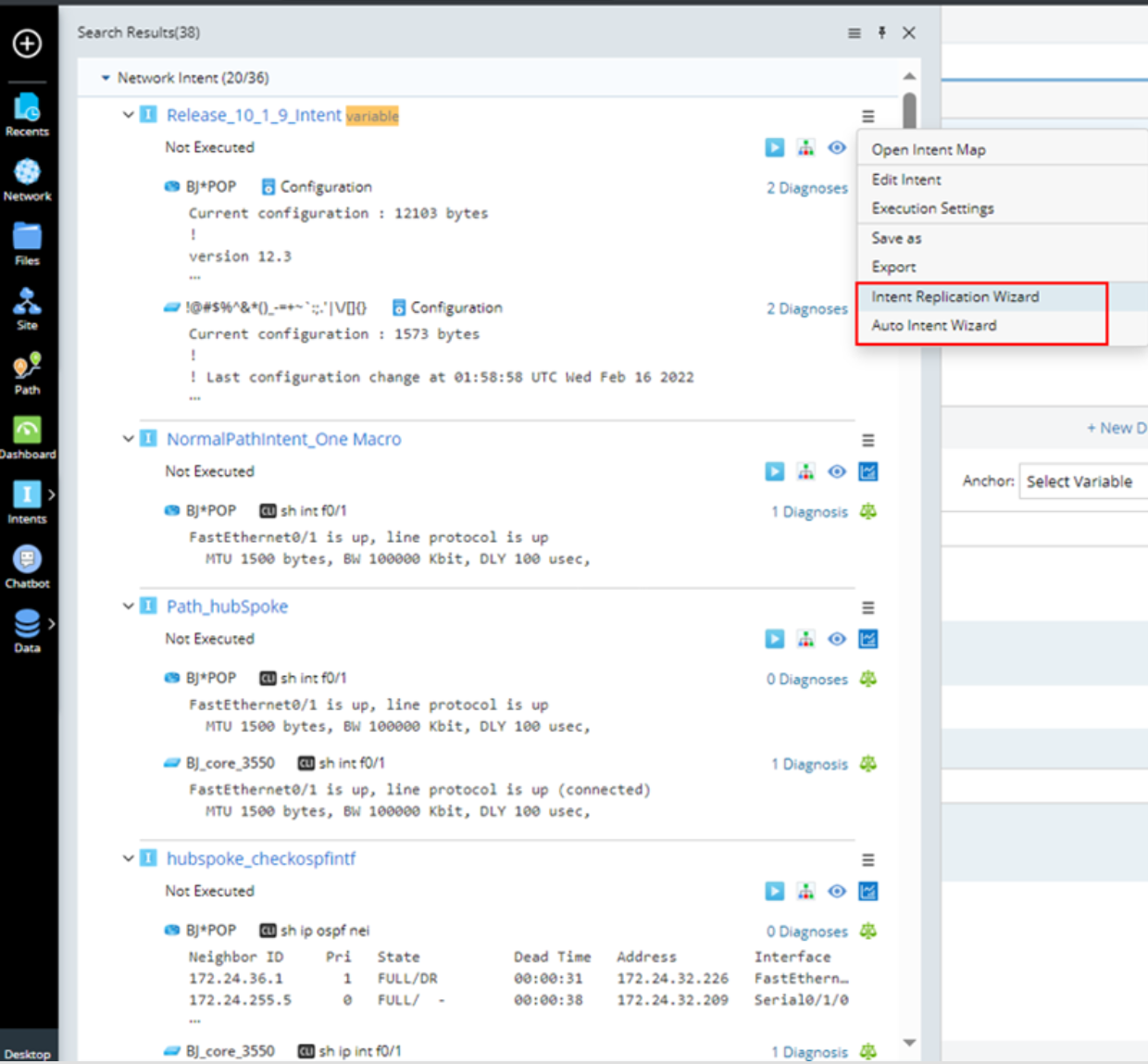Open hamburger menu for hubspoke_checkospfintf

click(868, 860)
